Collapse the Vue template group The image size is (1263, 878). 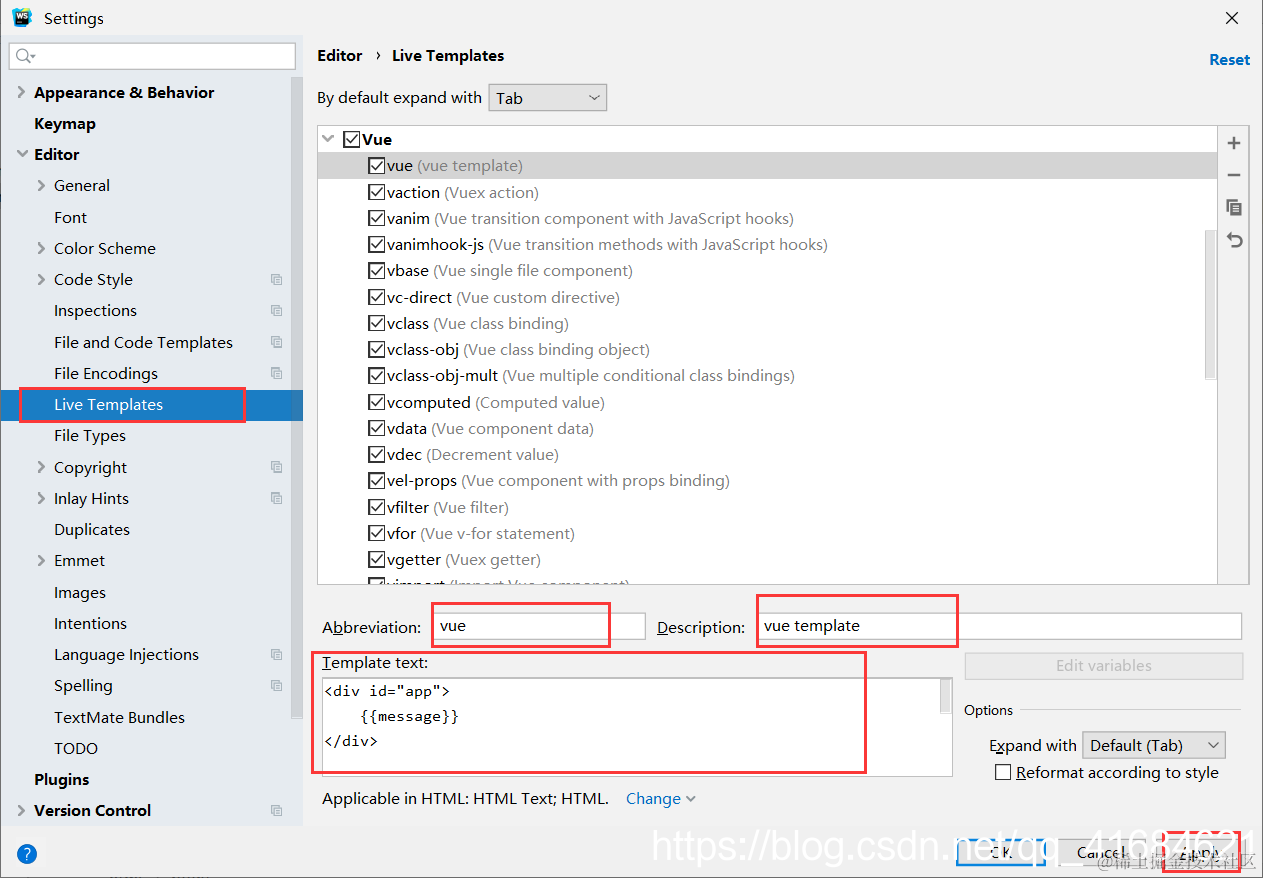tap(328, 140)
